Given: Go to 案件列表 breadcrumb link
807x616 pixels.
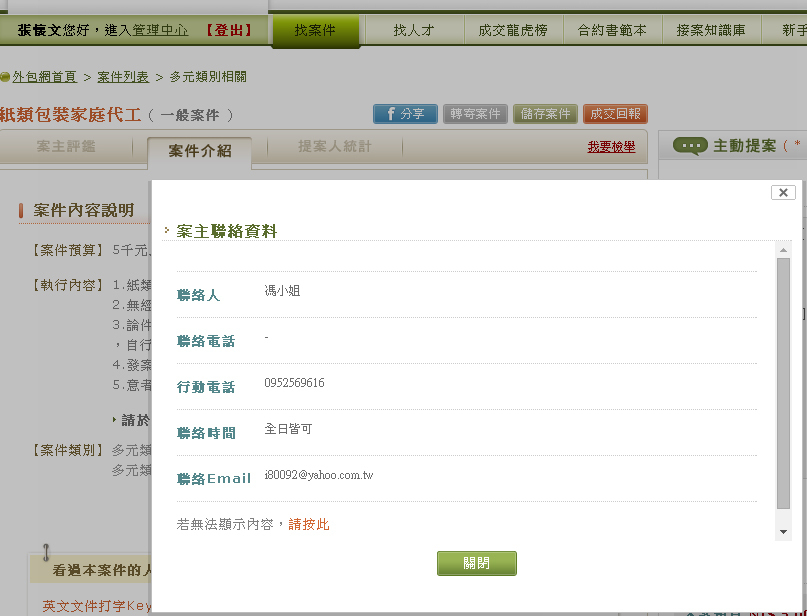Looking at the screenshot, I should coord(123,77).
